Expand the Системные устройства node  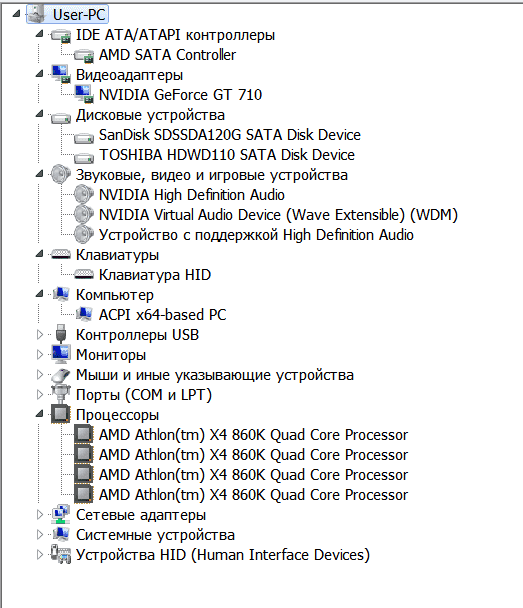[x=40, y=534]
